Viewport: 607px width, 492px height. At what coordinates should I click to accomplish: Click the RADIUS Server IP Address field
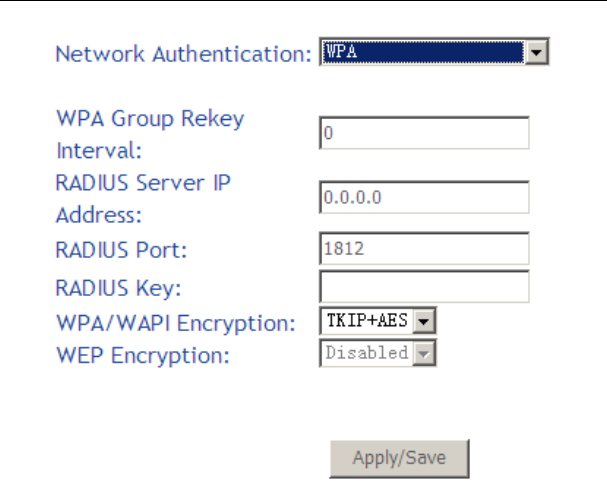coord(424,198)
